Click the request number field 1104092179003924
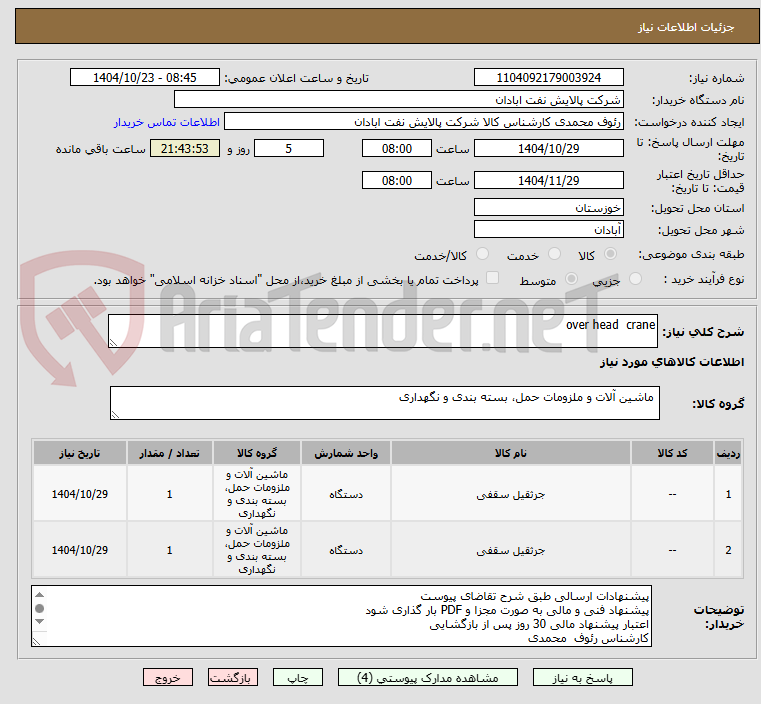The image size is (761, 704). [x=548, y=78]
